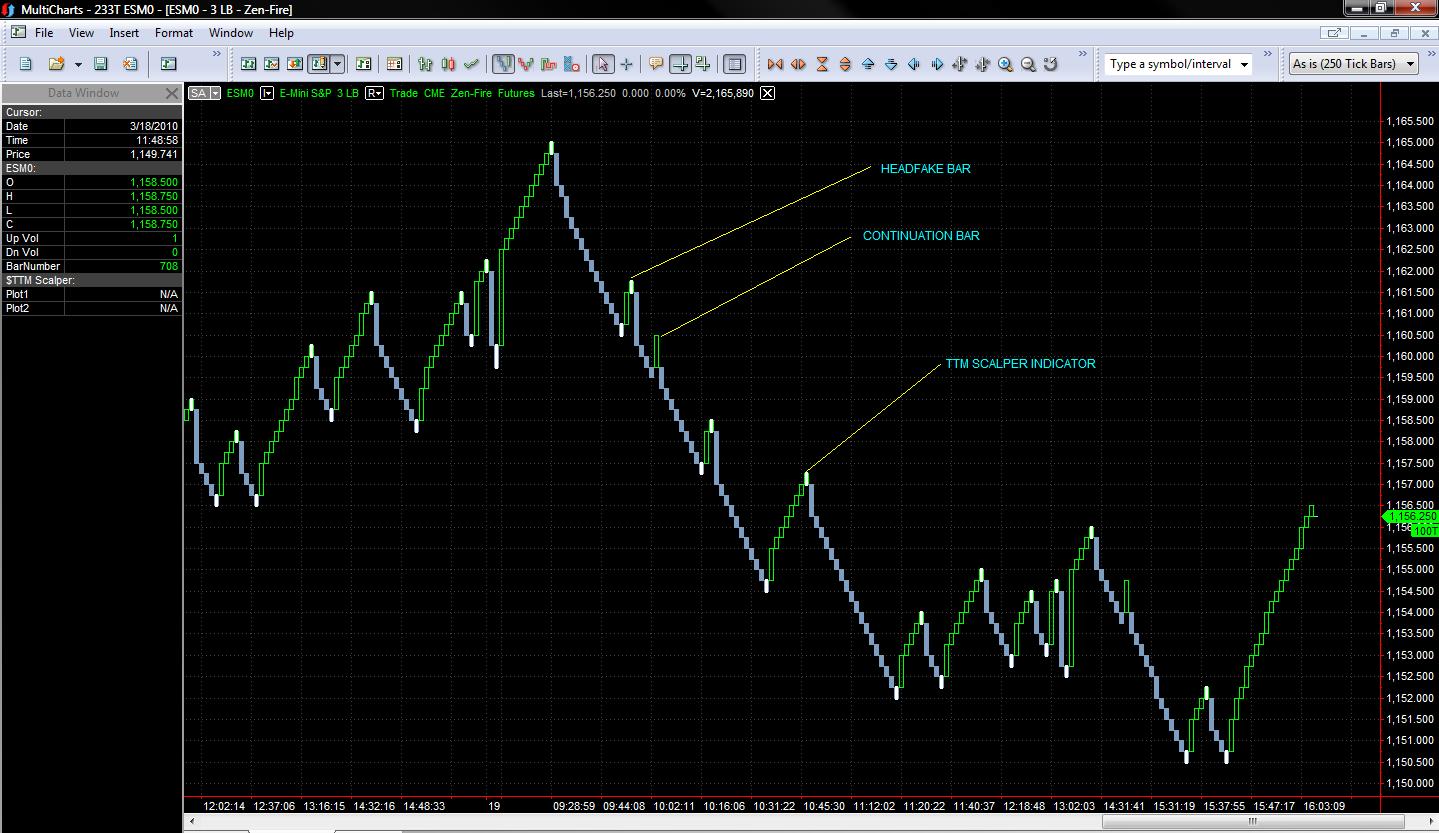Close the Data Window panel

(x=170, y=93)
